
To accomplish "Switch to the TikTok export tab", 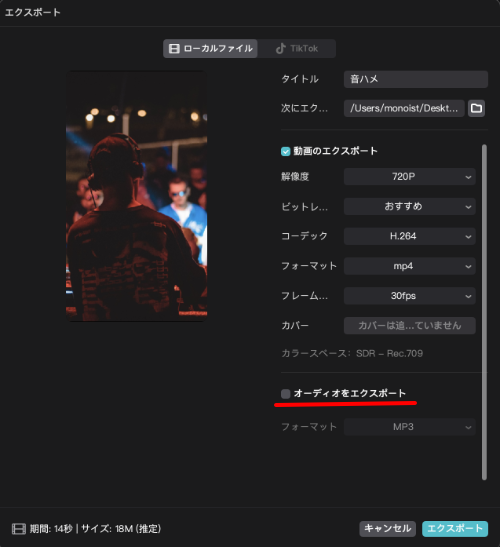I will tap(297, 48).
